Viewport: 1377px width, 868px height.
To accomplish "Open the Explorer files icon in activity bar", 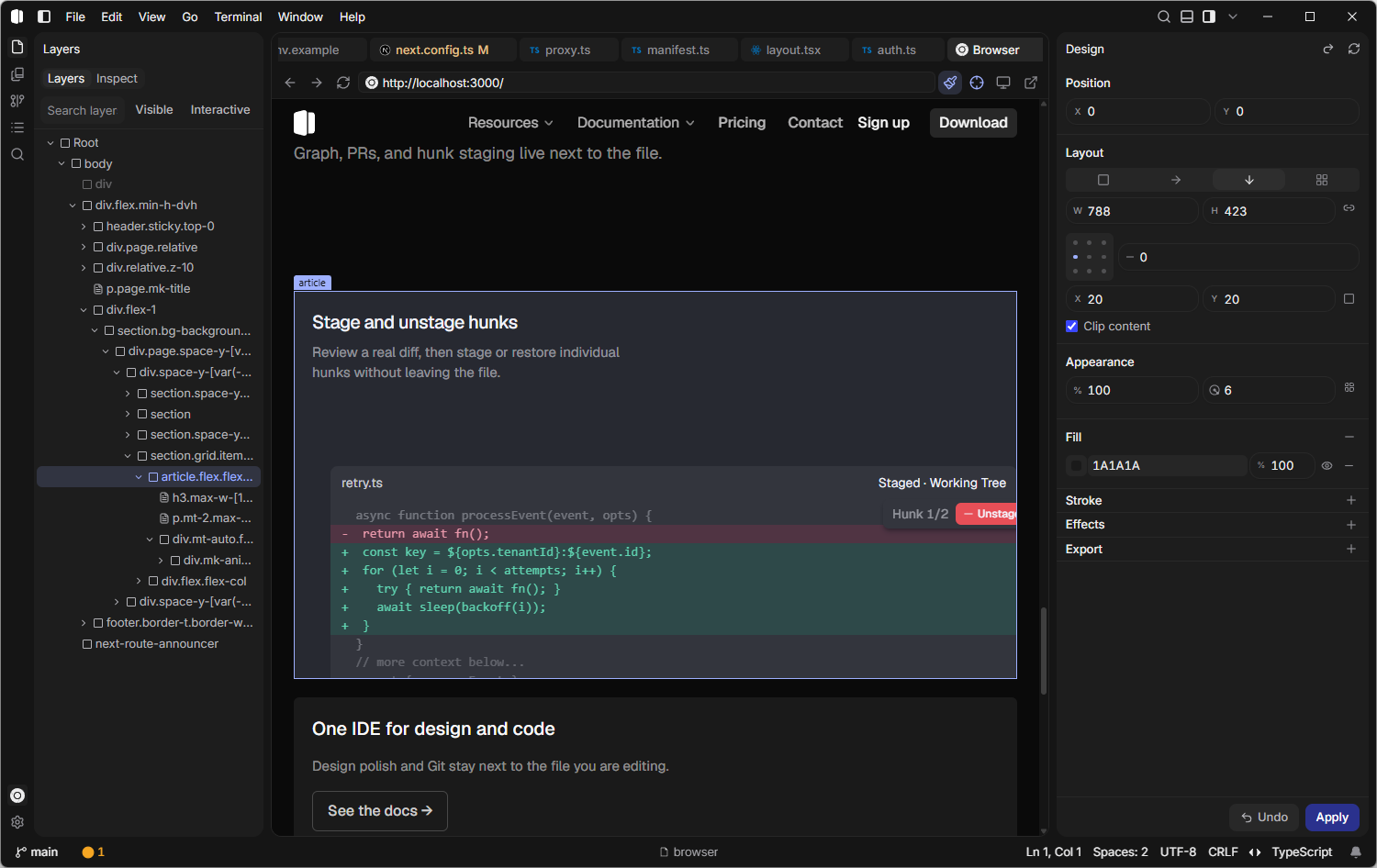I will pyautogui.click(x=17, y=47).
